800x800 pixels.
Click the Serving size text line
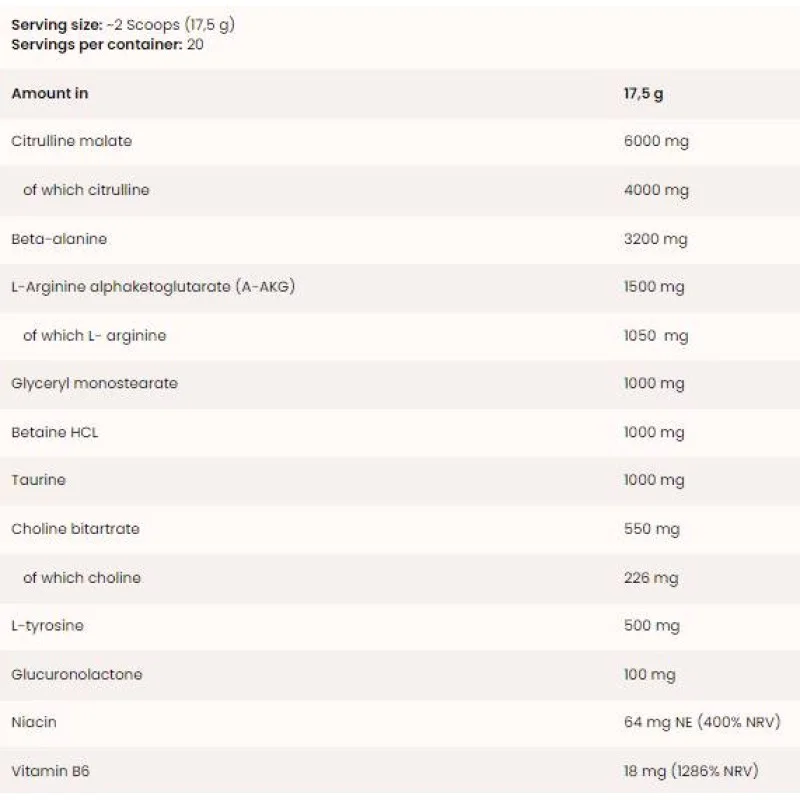(123, 25)
